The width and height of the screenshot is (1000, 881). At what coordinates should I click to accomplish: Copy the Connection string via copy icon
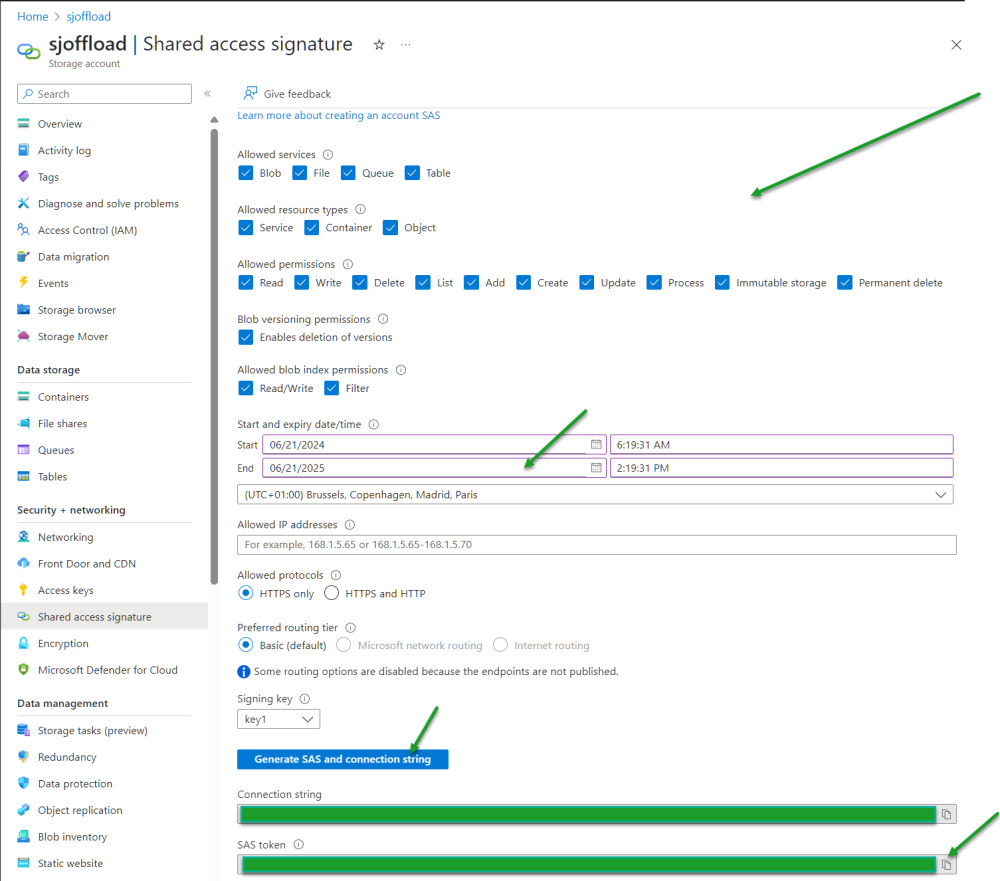pos(946,814)
